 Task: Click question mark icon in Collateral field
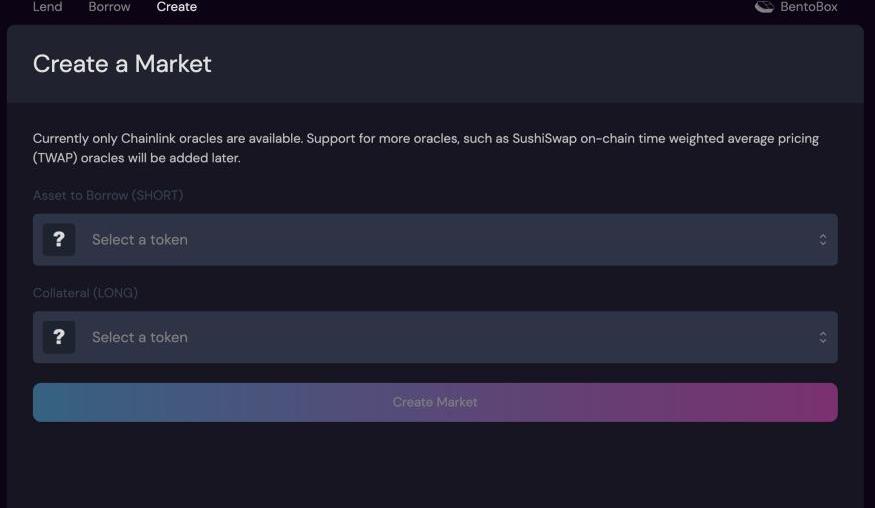click(x=59, y=337)
